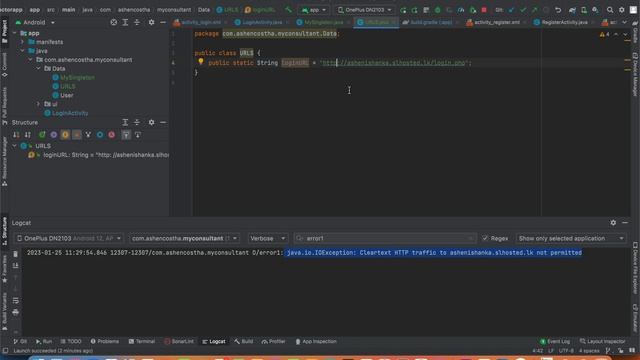Open the Build tool window tab
Screen dimensions: 640x360
[244, 341]
